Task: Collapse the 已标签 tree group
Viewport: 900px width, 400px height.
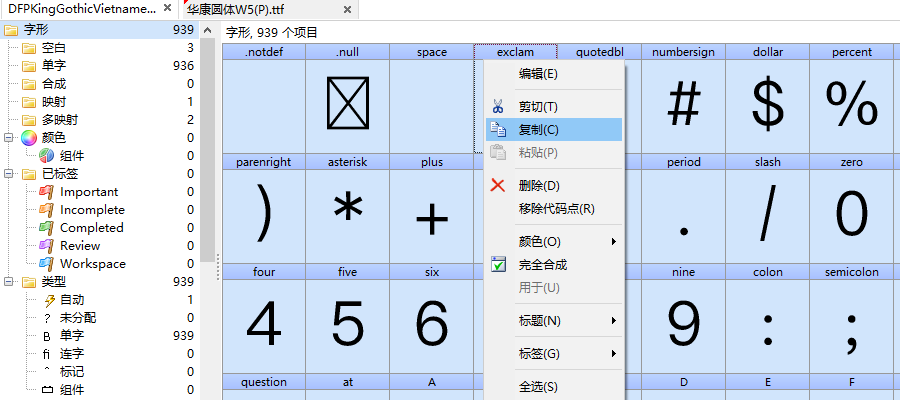Action: tap(8, 174)
